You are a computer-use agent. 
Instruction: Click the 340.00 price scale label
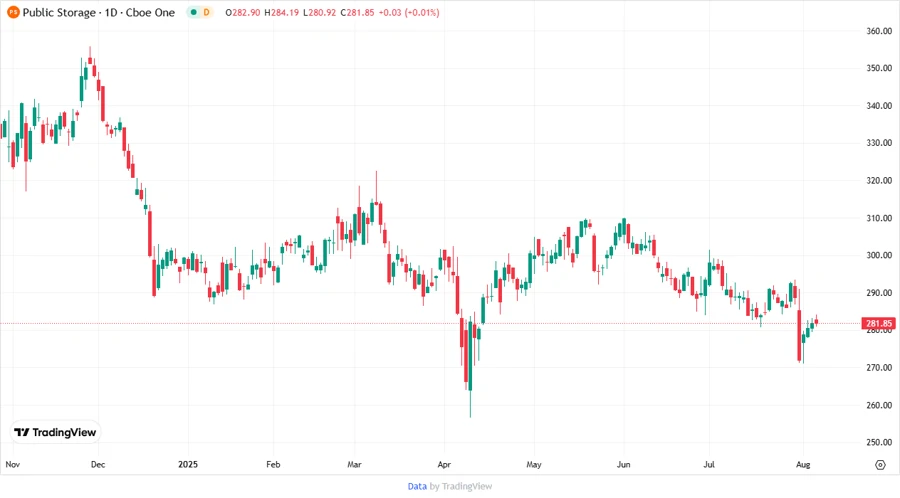pyautogui.click(x=879, y=106)
